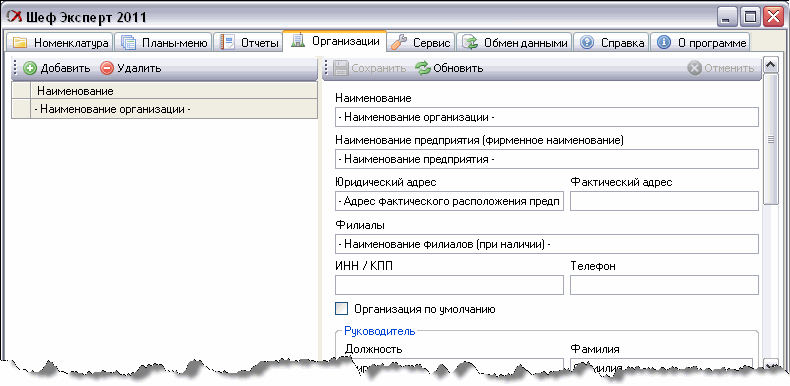Click the О программе info icon
The width and height of the screenshot is (790, 386).
click(664, 43)
